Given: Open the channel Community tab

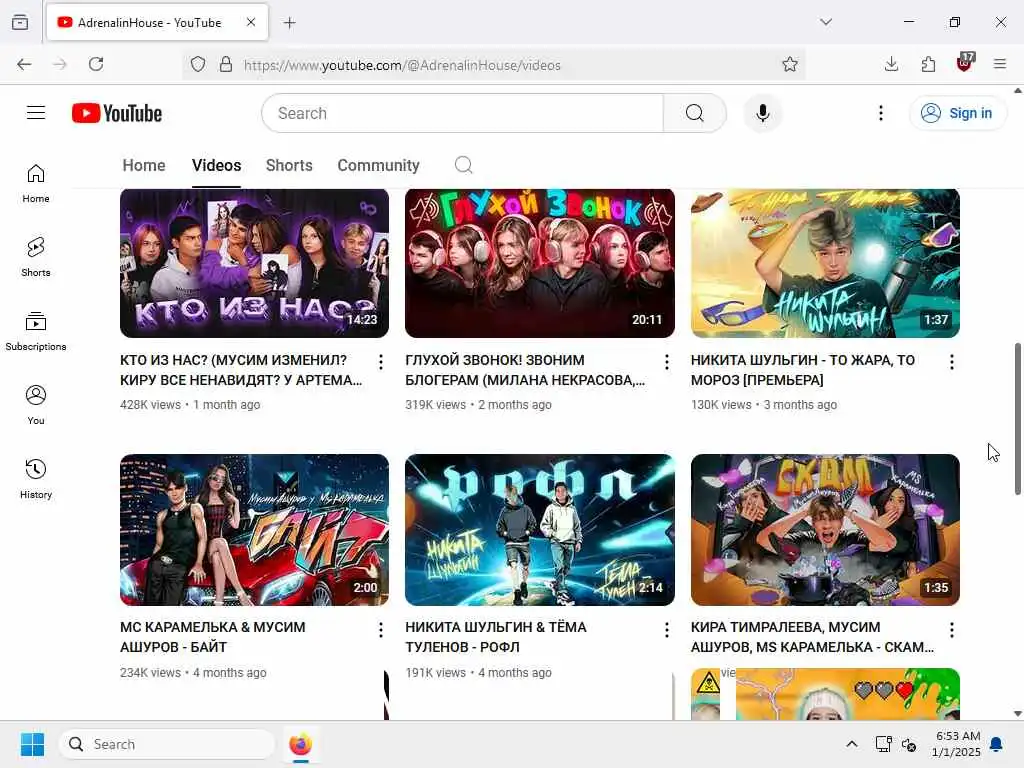Looking at the screenshot, I should point(378,165).
